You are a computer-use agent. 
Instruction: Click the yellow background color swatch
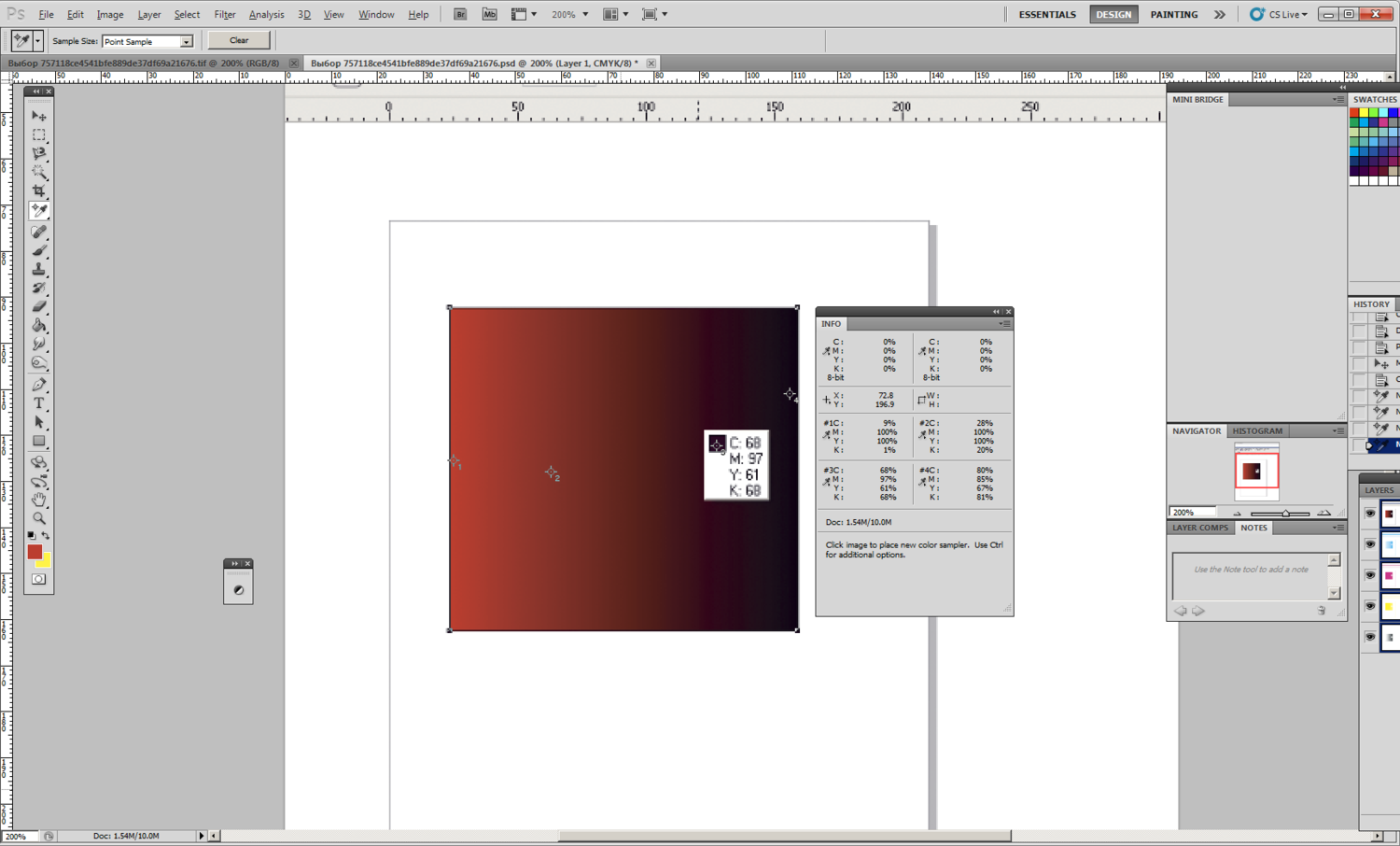(46, 562)
